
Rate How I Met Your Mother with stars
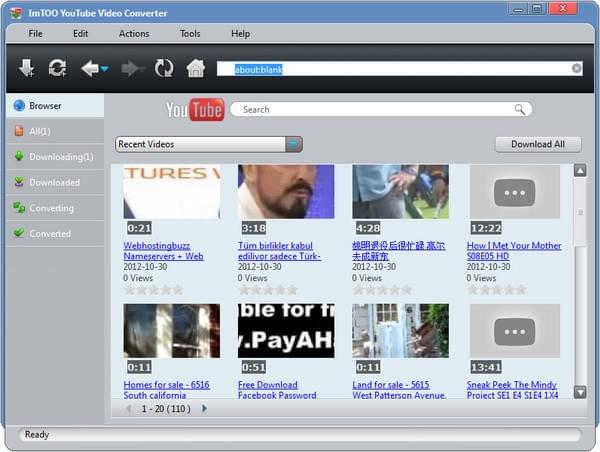(497, 290)
